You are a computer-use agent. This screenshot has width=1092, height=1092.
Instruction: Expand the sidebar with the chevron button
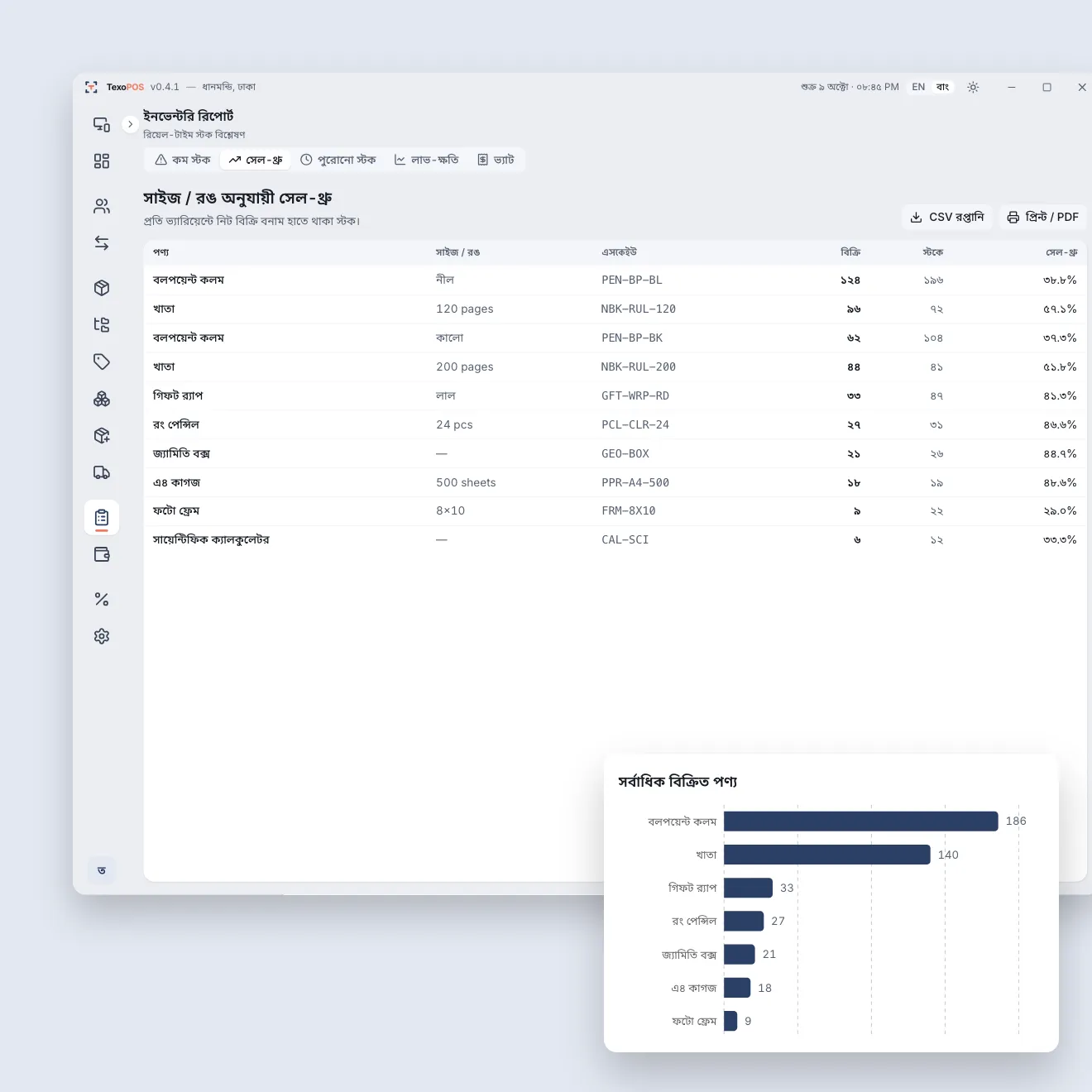point(130,124)
